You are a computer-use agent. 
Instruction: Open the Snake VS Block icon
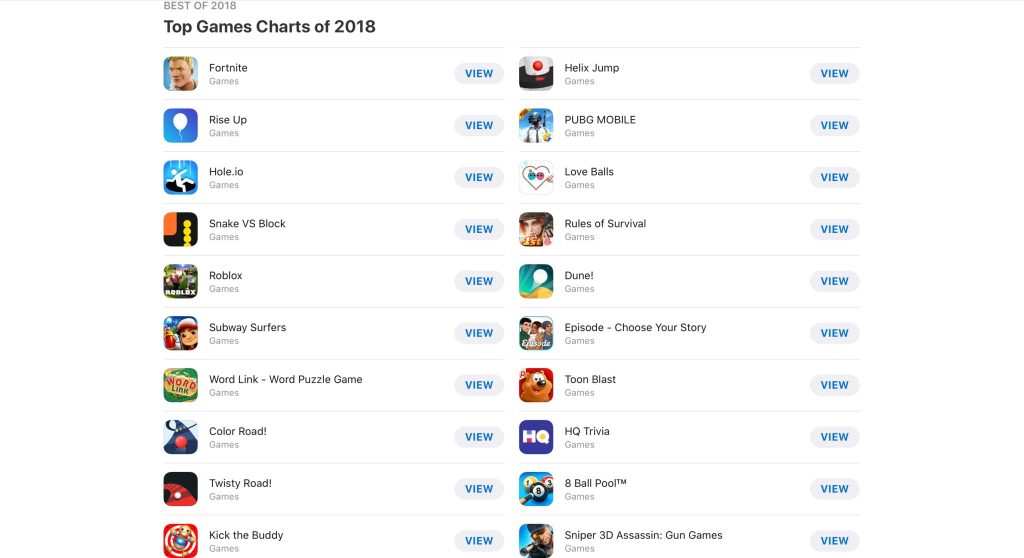coord(180,229)
